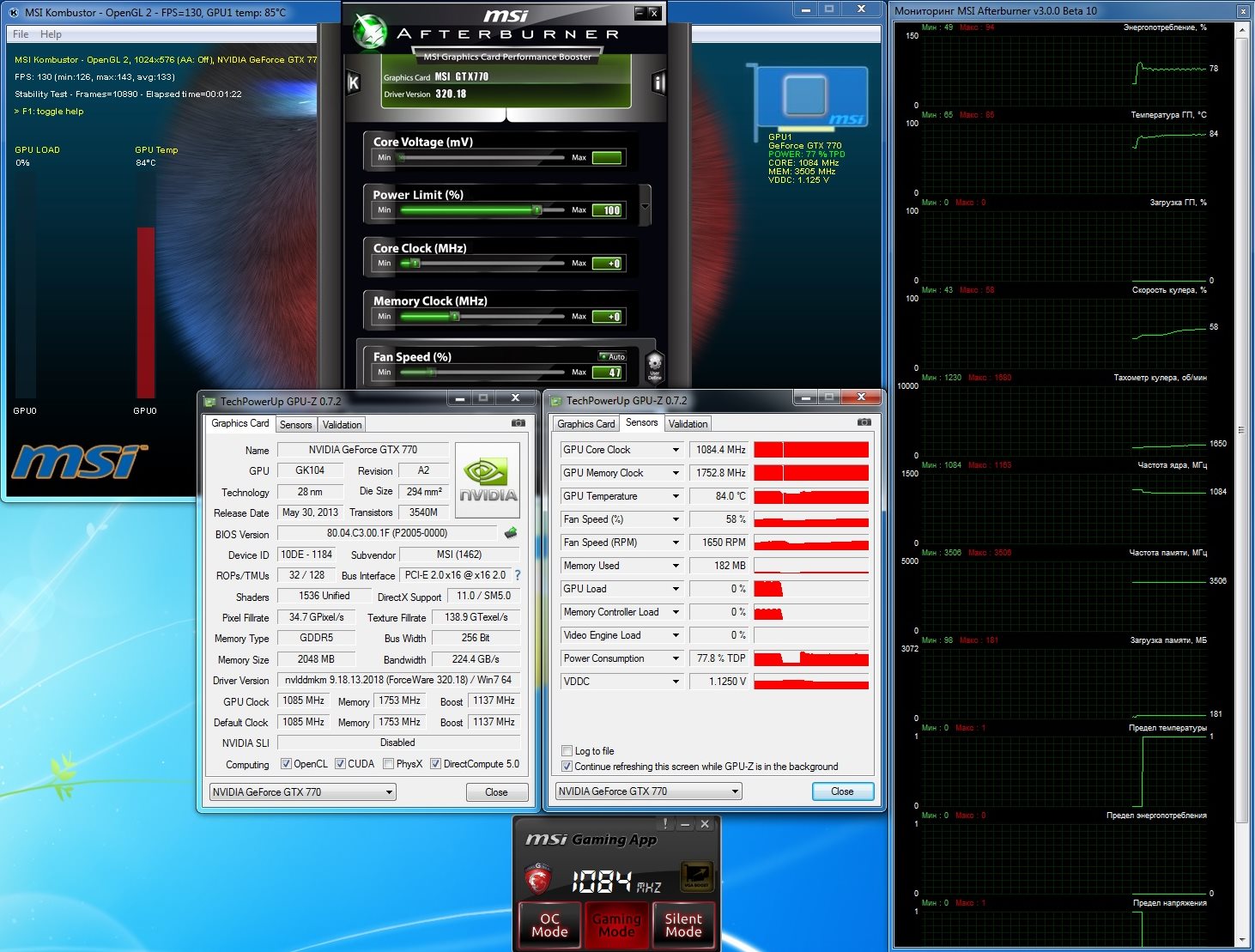The width and height of the screenshot is (1255, 952).
Task: Click the save BIOS icon beside BIOS Version
Action: point(511,533)
